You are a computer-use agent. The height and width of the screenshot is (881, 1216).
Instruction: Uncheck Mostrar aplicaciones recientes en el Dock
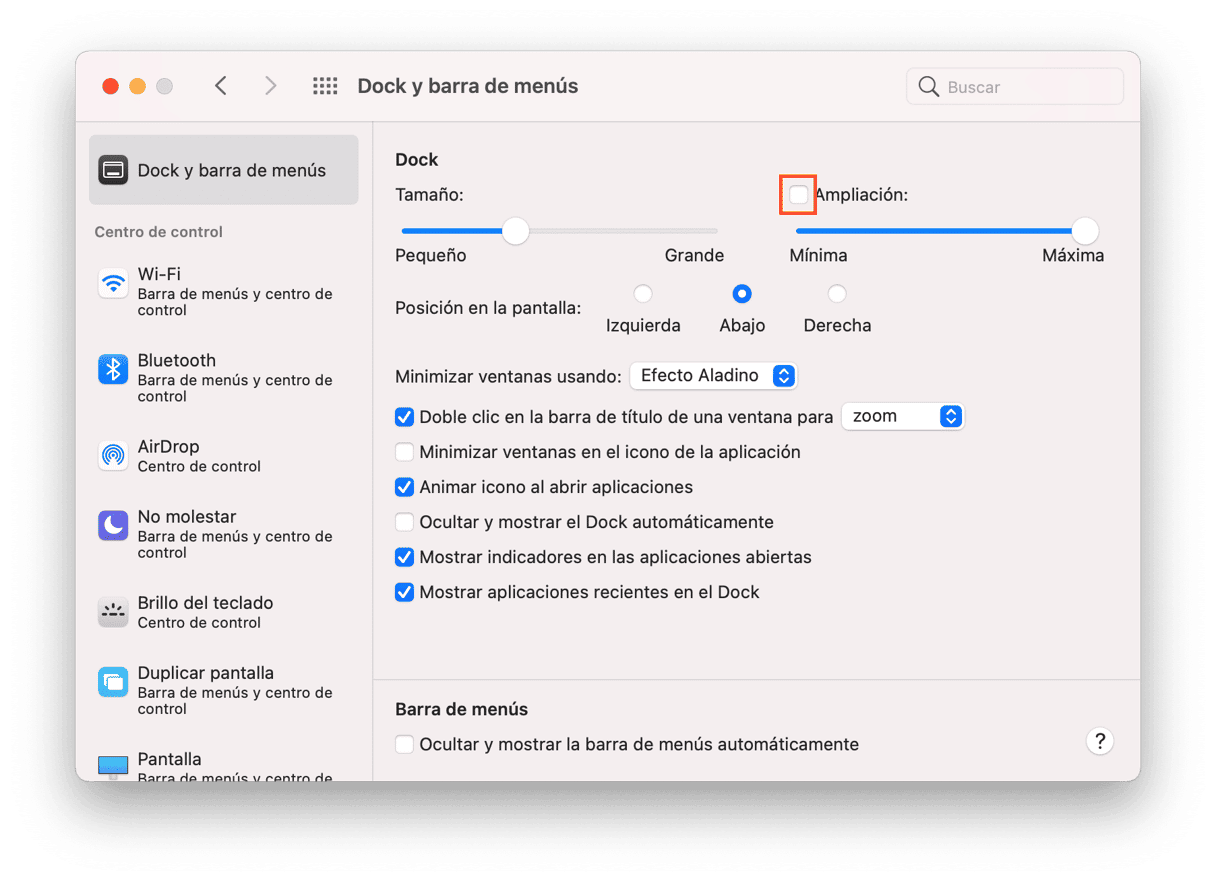click(x=404, y=592)
